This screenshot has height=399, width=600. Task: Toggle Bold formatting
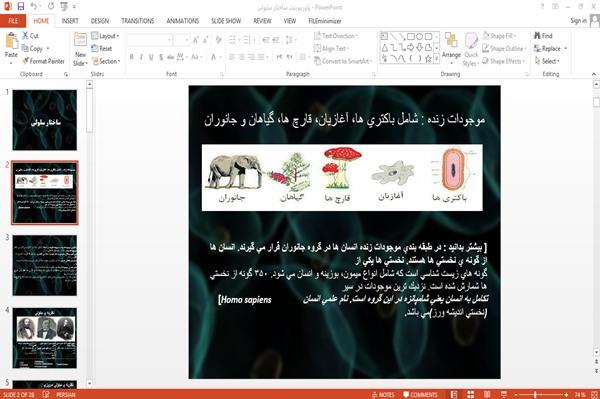pyautogui.click(x=132, y=57)
